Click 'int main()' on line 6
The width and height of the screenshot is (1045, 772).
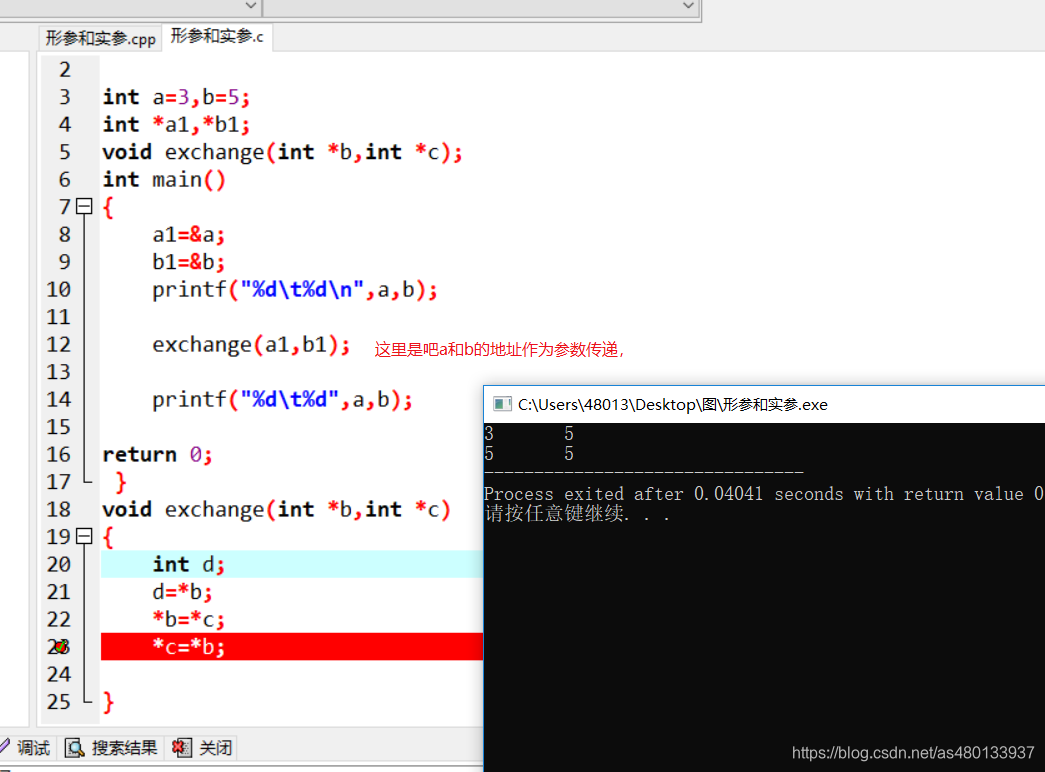point(164,180)
